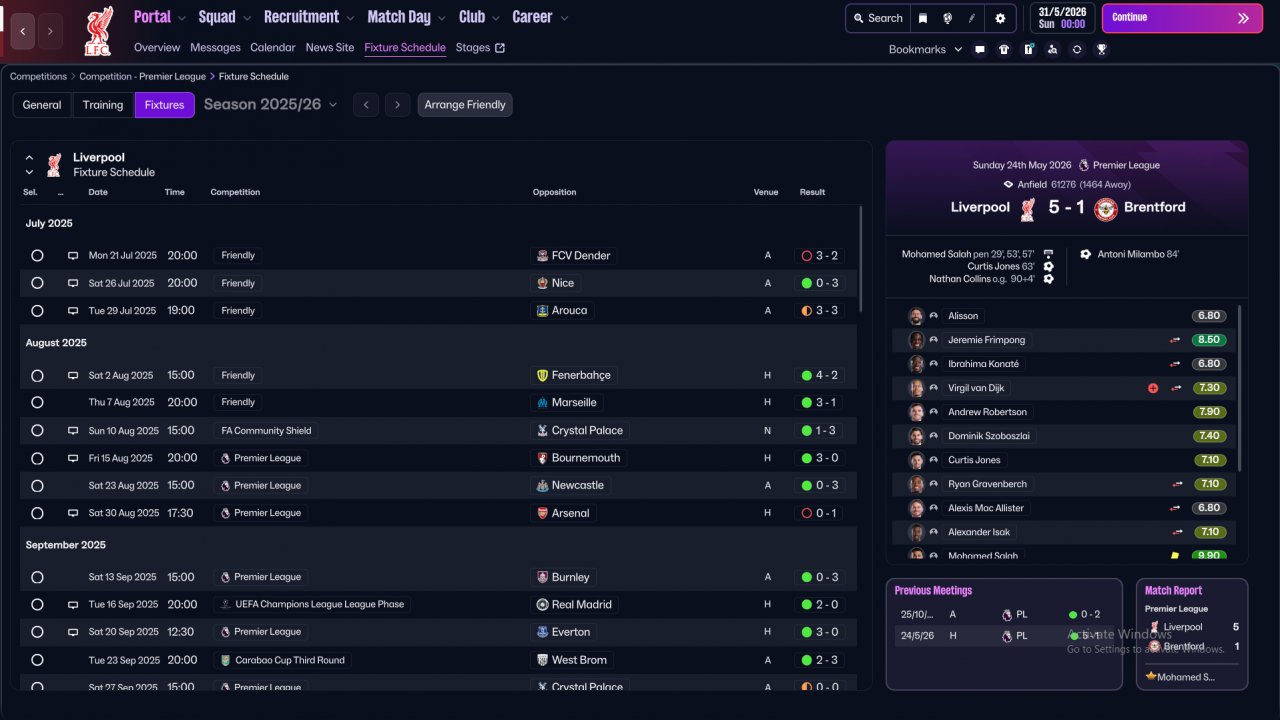
Task: Click the Liverpool club crest in top bar
Action: [x=98, y=31]
